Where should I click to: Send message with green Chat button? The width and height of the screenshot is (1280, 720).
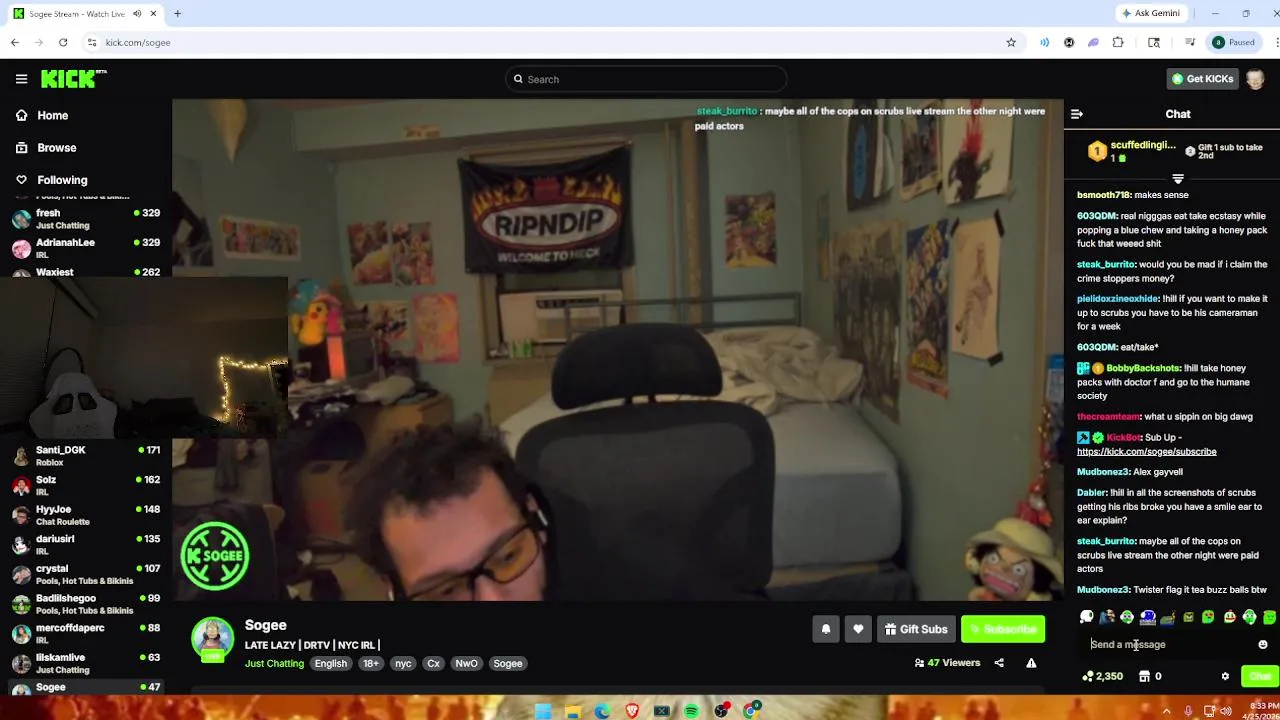(1259, 677)
